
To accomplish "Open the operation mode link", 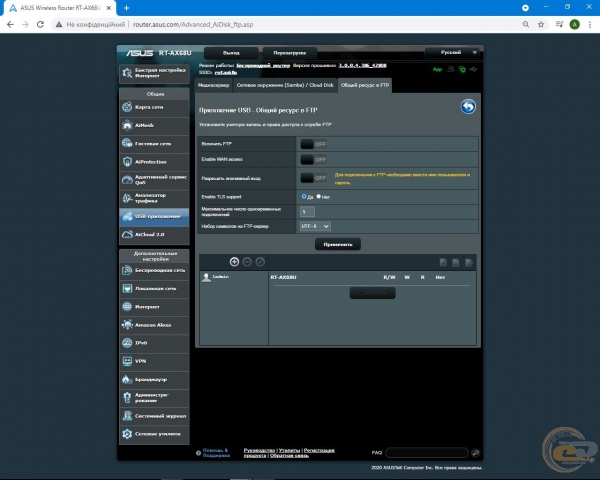I will tap(263, 65).
